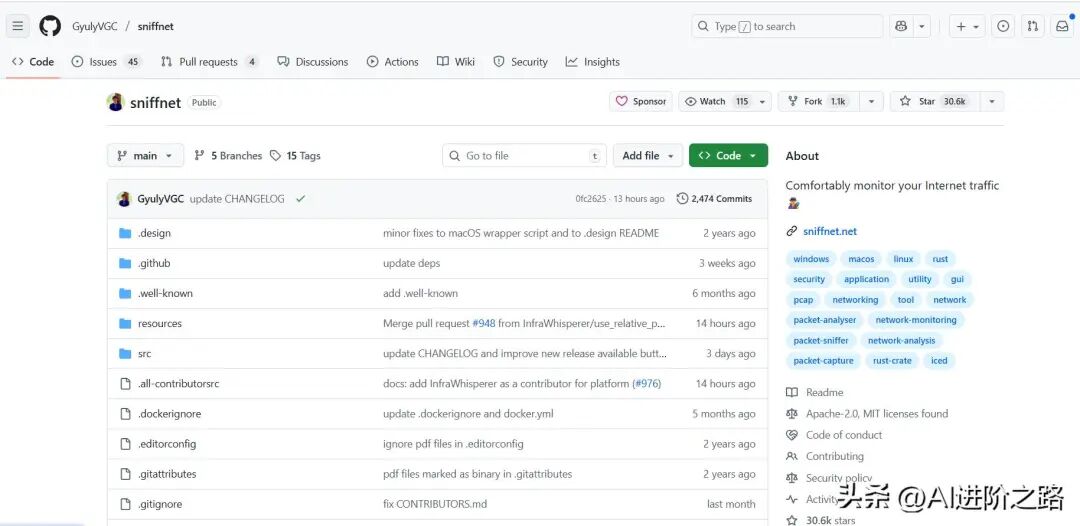Star the sniffnet repository
The image size is (1080, 526).
point(935,102)
